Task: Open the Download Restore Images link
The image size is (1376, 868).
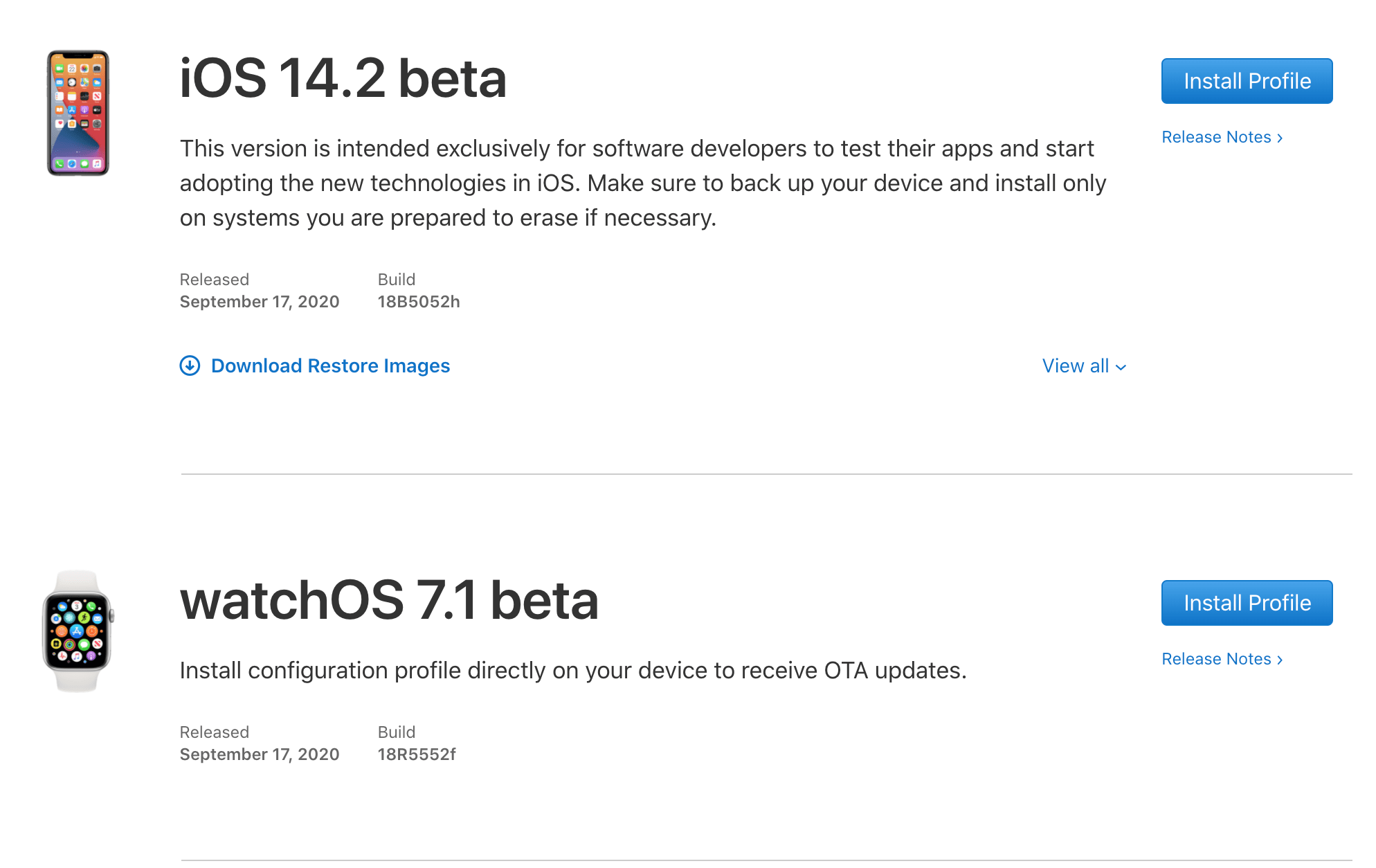Action: click(x=330, y=365)
